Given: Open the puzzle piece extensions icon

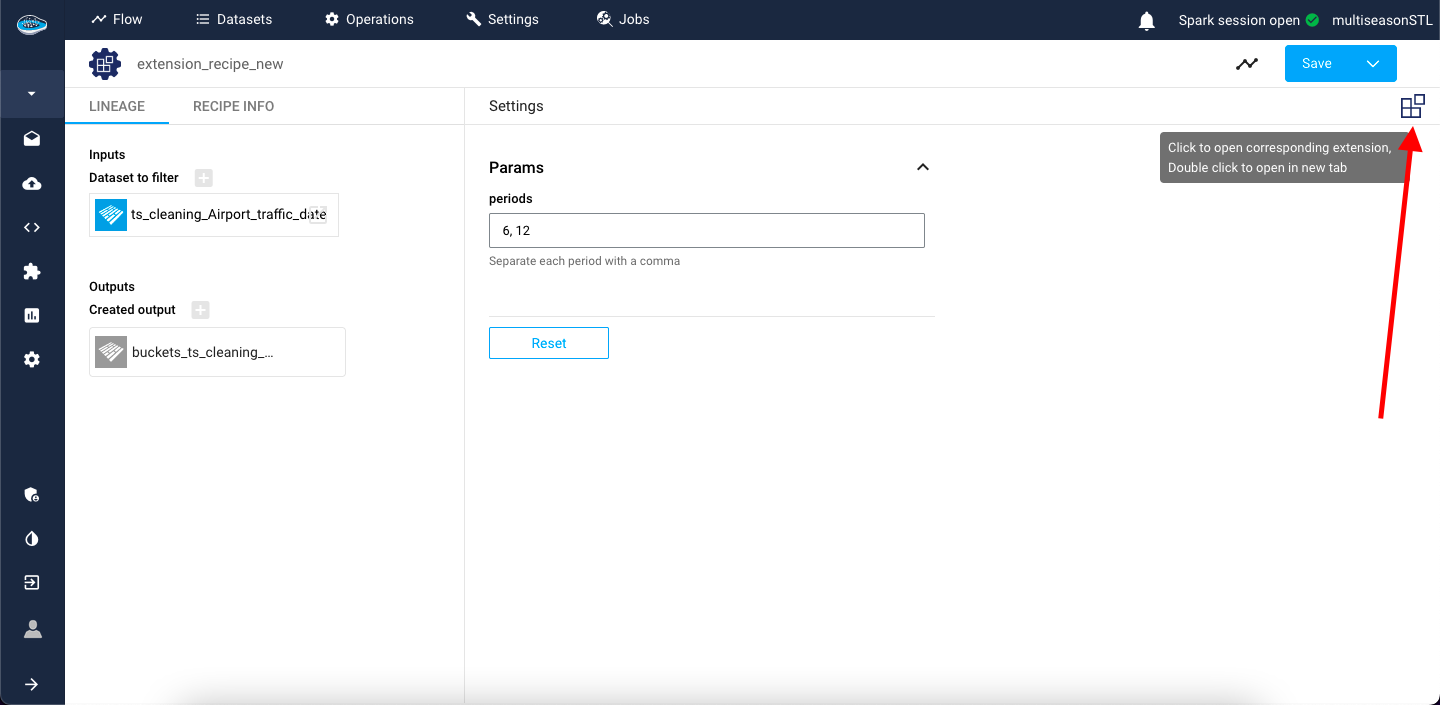Looking at the screenshot, I should tap(32, 271).
